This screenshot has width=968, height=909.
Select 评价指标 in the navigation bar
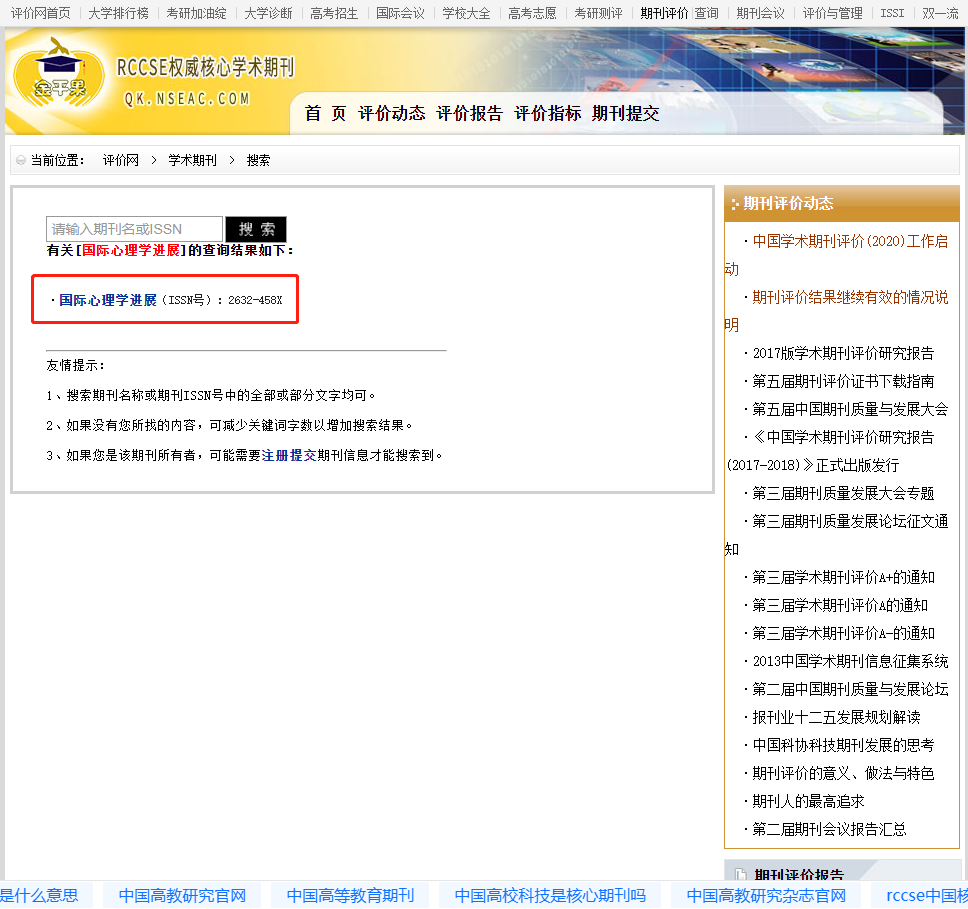[548, 114]
